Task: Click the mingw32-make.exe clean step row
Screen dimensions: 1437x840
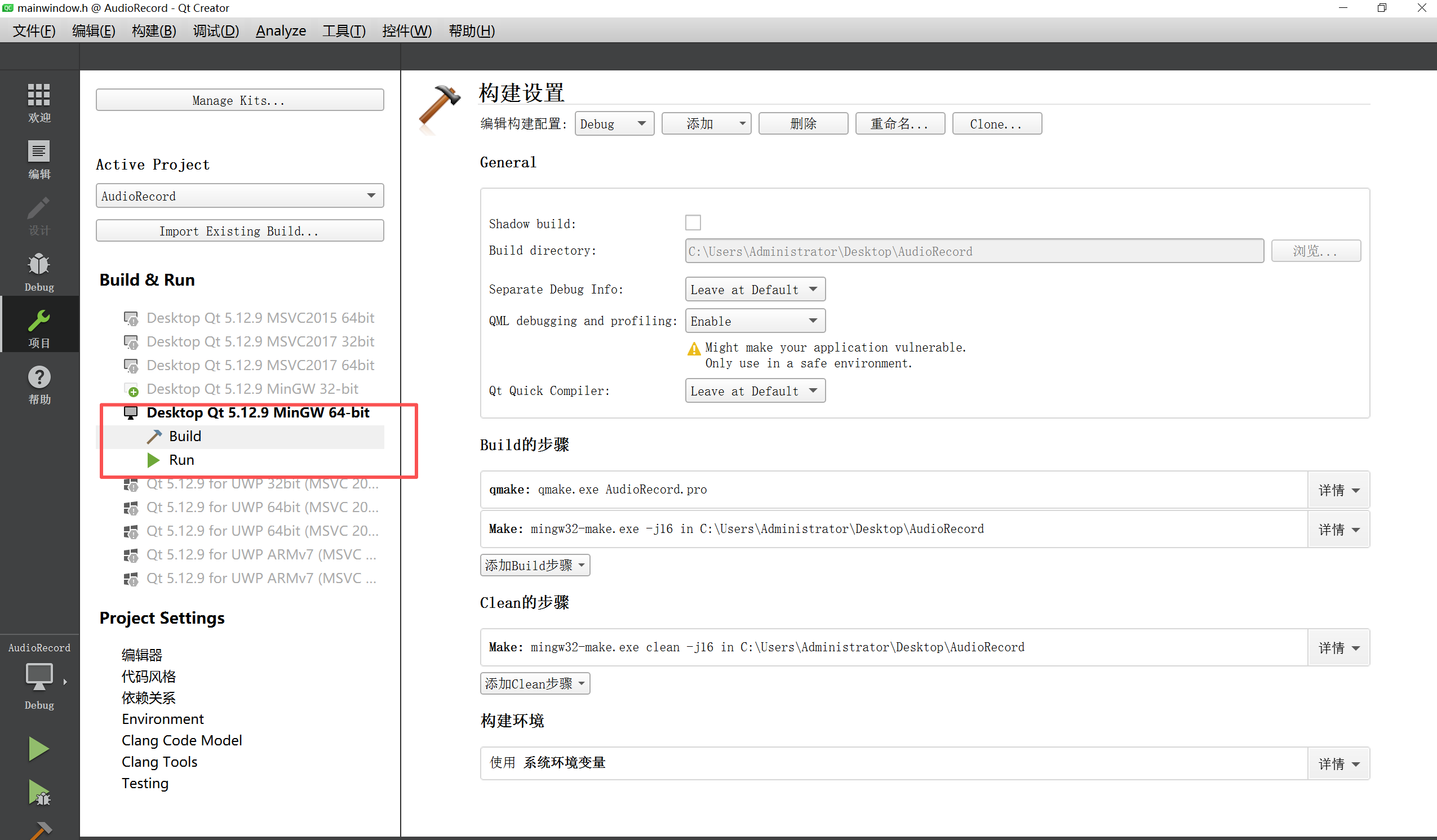Action: coord(894,647)
